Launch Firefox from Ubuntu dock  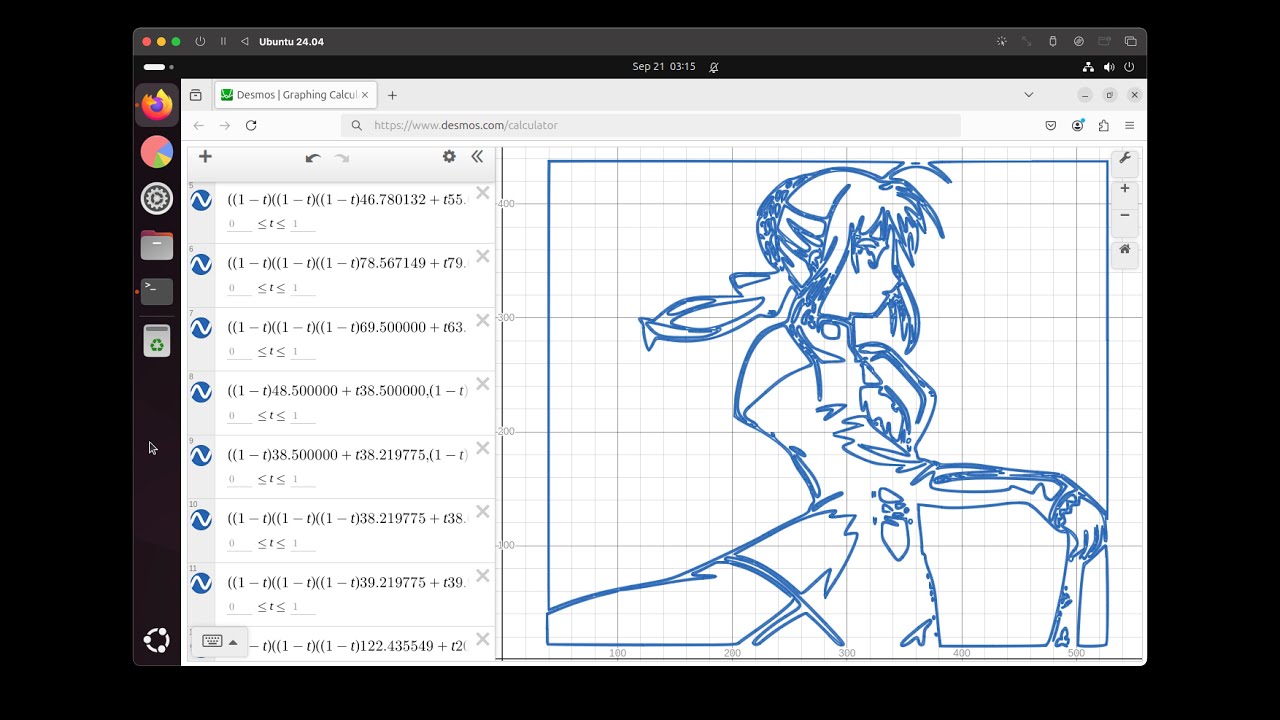(157, 105)
